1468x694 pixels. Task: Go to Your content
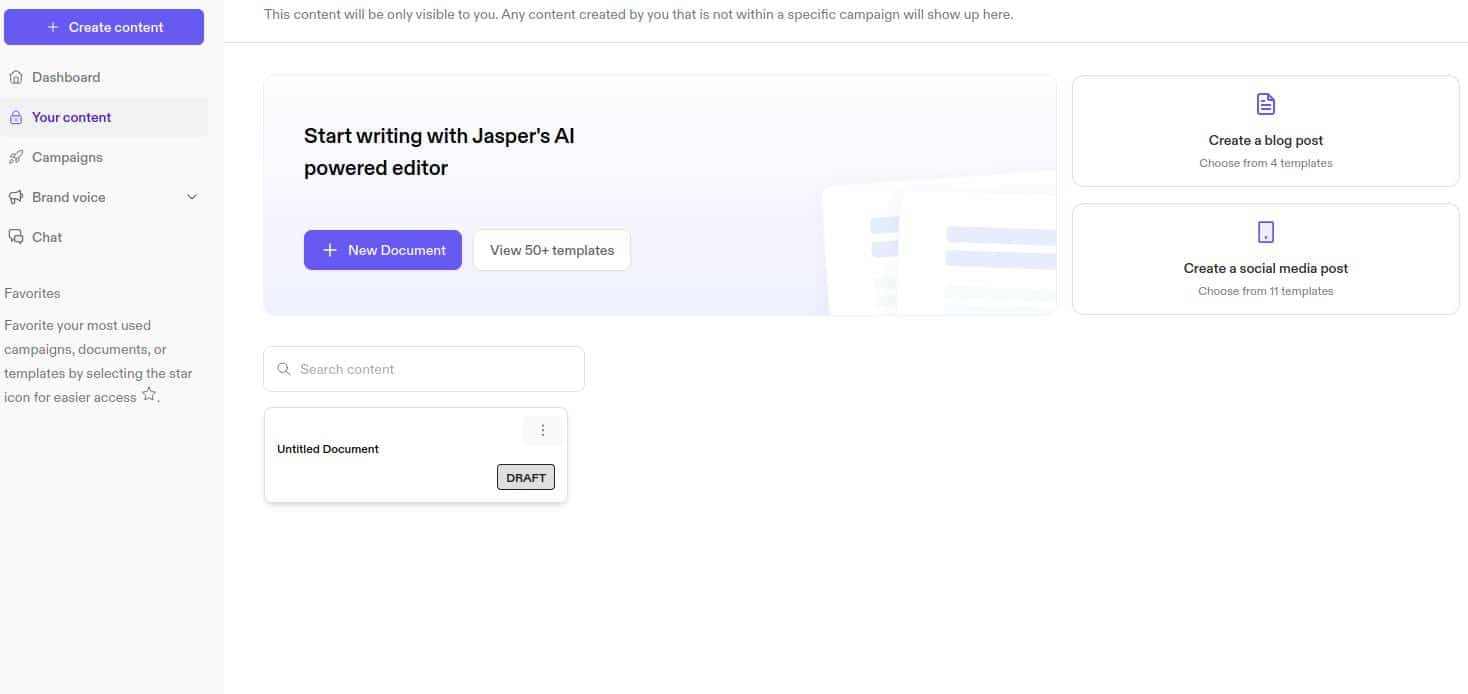click(x=104, y=117)
